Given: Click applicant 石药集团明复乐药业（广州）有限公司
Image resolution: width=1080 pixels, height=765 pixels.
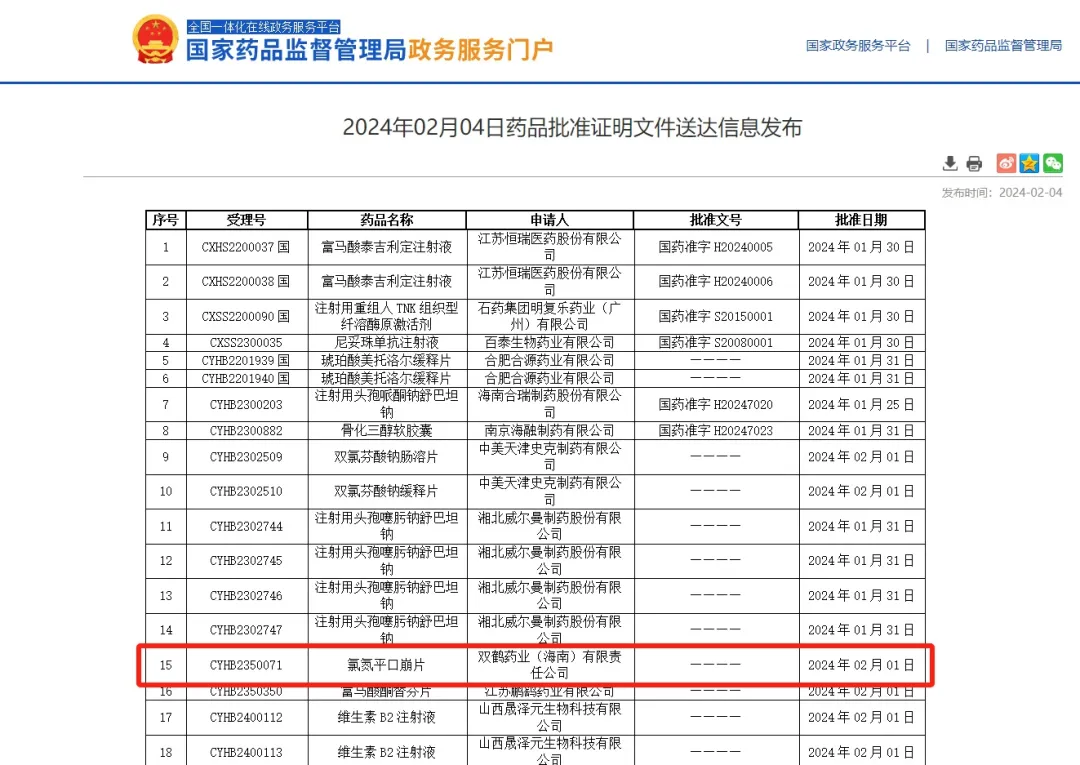Looking at the screenshot, I should click(550, 316).
